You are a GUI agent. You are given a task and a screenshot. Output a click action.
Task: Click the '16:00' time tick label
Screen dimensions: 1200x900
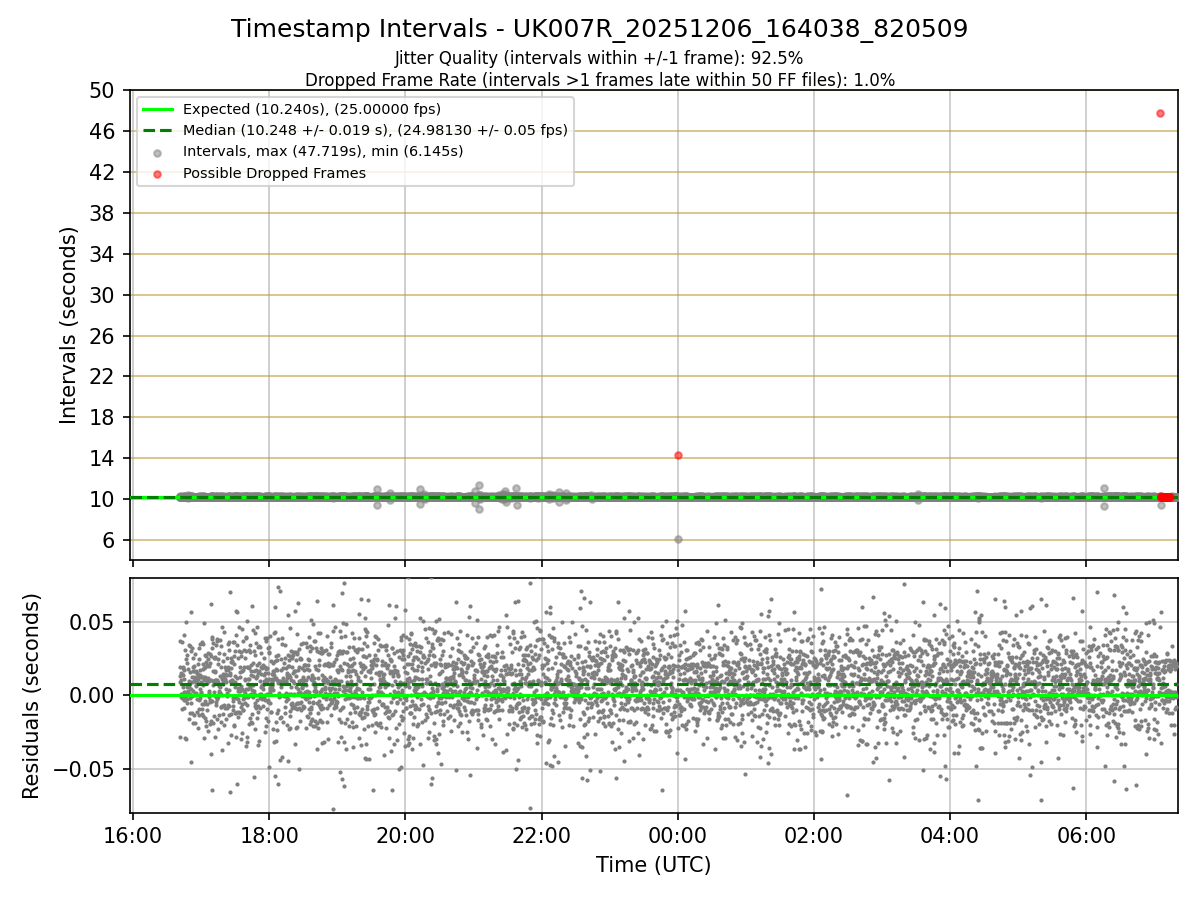133,834
